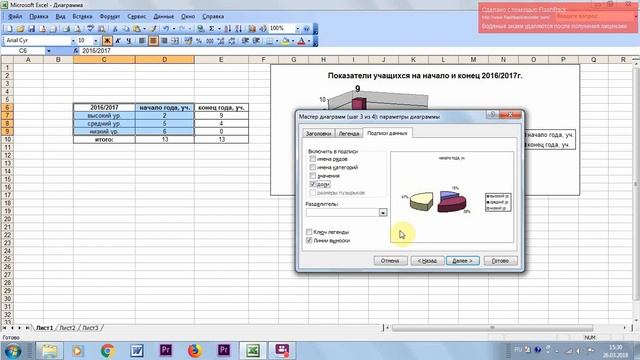Screen dimensions: 640x360
Task: Expand the fill color dropdown arrow
Action: pos(293,41)
